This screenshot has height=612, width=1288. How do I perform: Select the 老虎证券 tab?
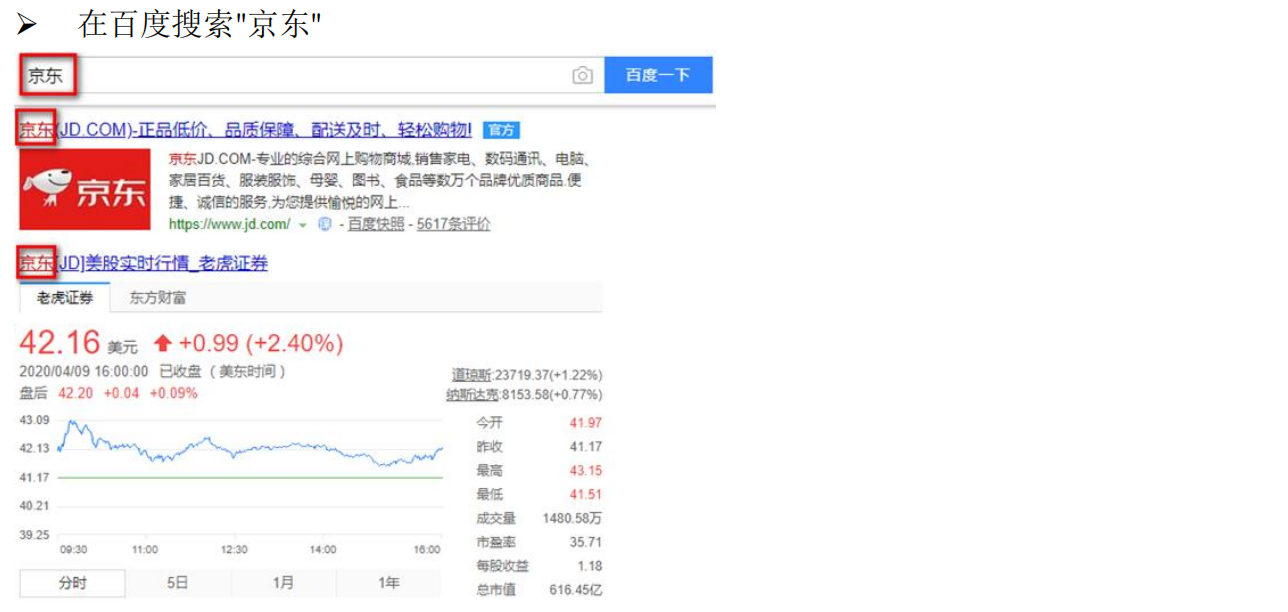click(x=65, y=298)
